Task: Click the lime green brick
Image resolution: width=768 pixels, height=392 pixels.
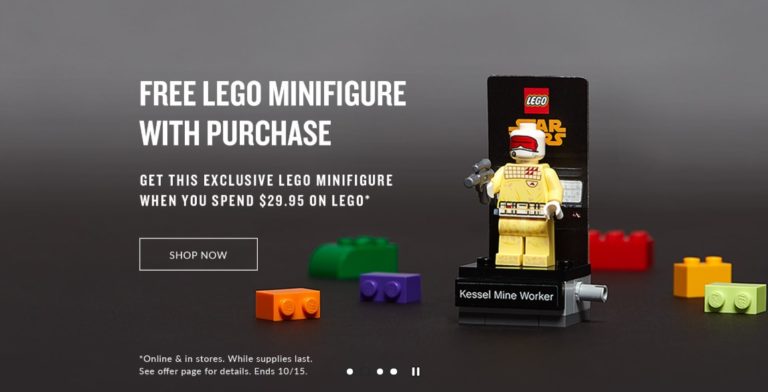Action: point(735,298)
